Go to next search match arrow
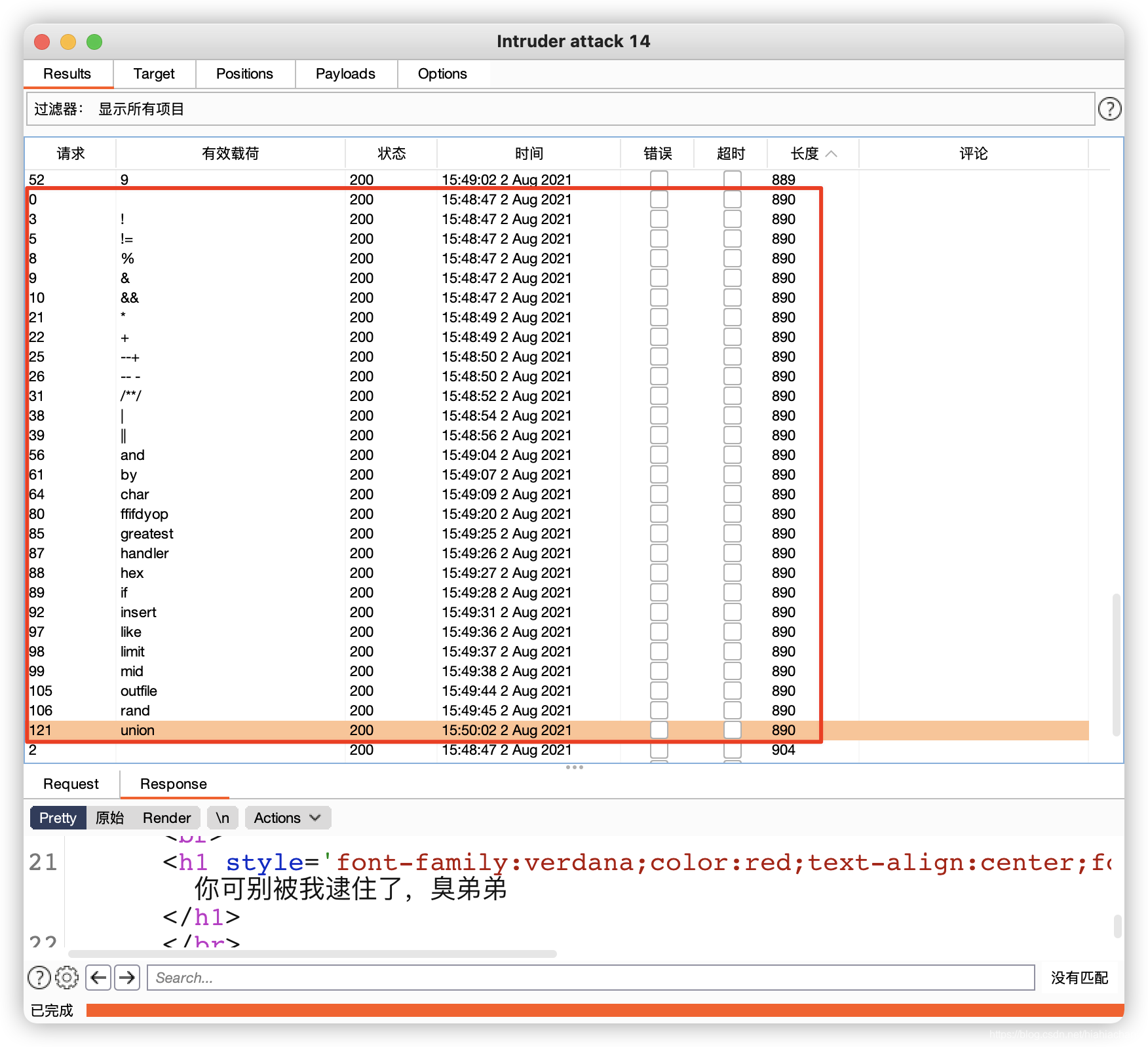The image size is (1148, 1047). (127, 978)
